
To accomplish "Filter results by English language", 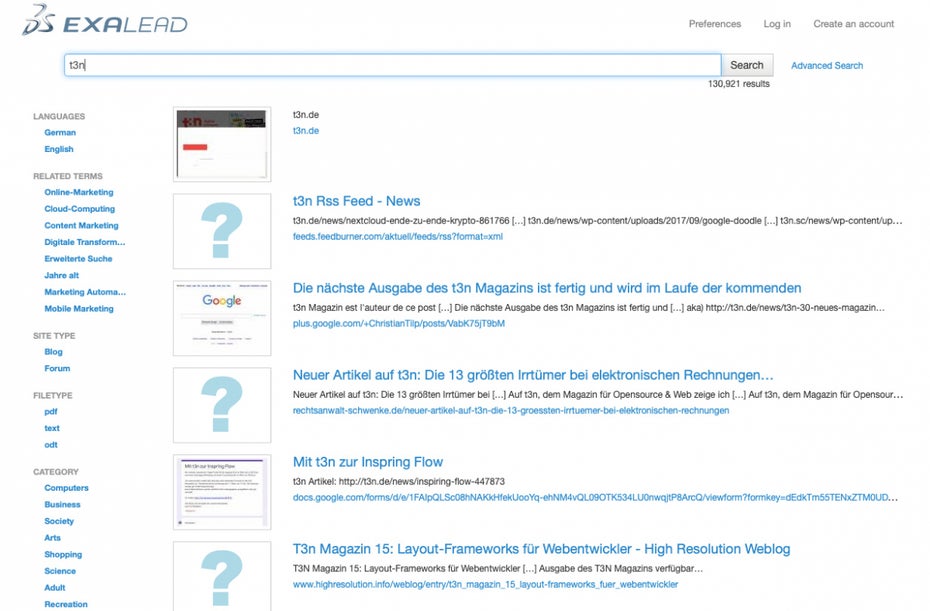I will tap(59, 149).
